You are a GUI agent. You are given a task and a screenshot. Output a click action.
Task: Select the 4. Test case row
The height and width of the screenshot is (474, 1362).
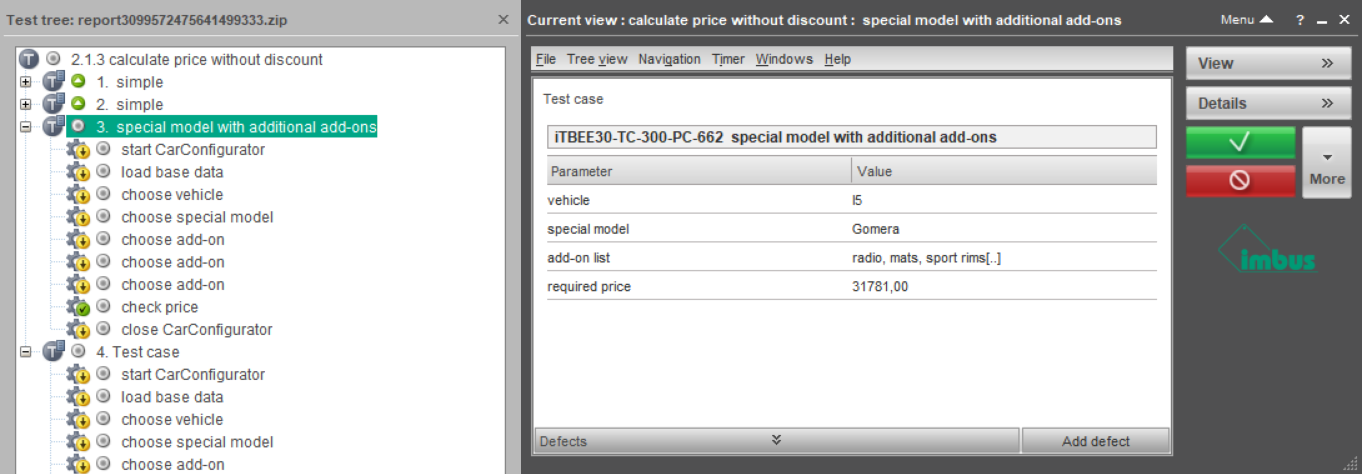pos(138,352)
